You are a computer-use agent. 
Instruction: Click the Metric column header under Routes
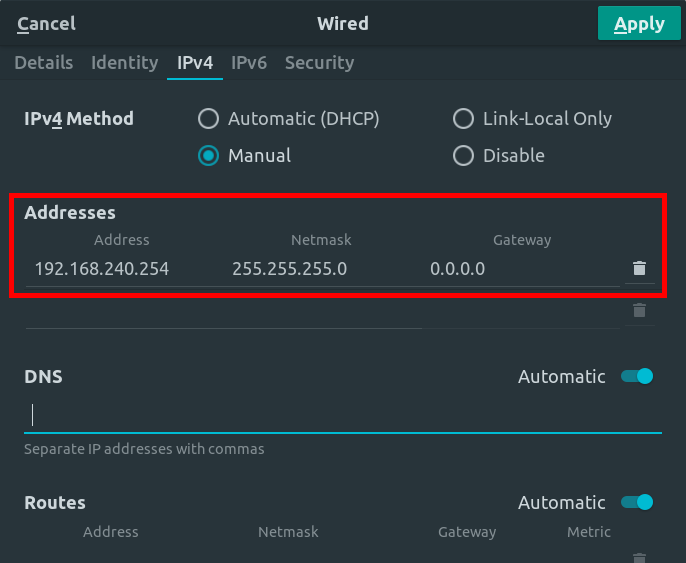[589, 532]
